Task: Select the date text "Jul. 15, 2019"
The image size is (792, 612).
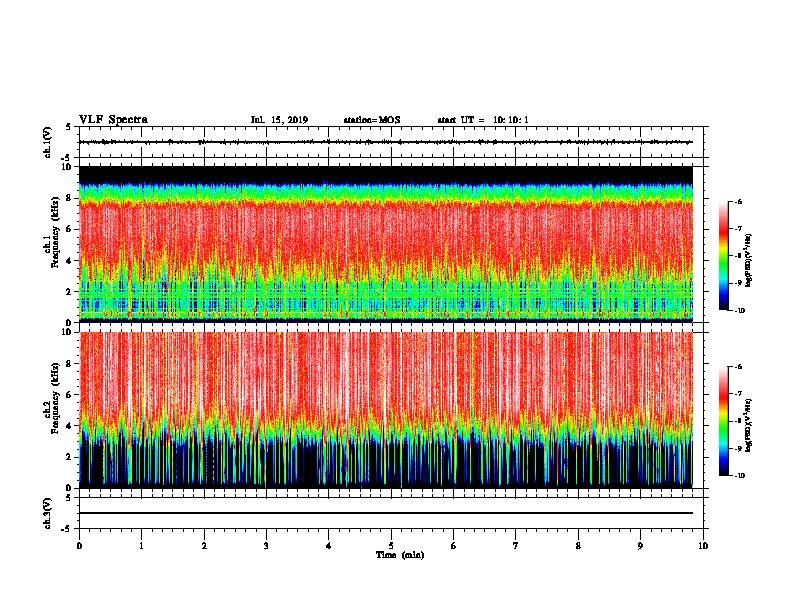Action: 279,120
